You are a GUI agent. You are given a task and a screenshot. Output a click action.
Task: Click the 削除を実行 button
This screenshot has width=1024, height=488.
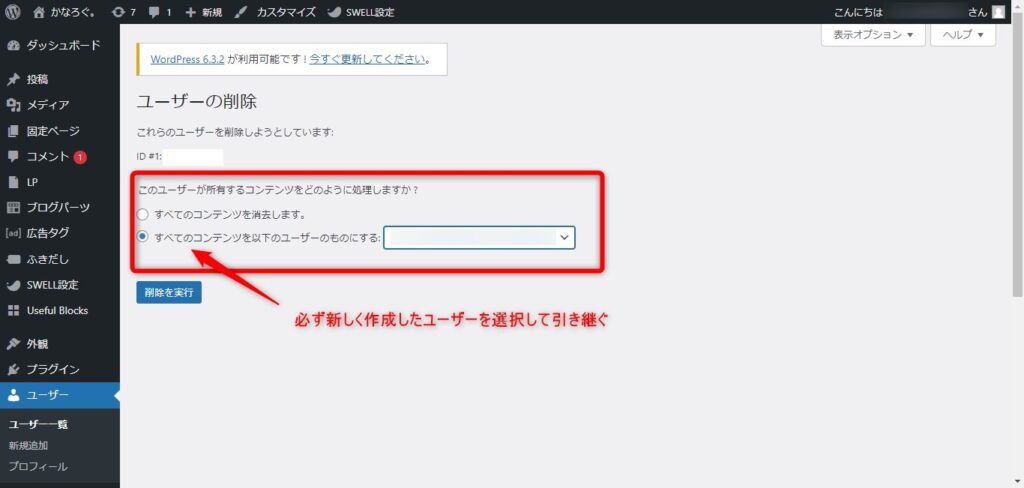[169, 292]
